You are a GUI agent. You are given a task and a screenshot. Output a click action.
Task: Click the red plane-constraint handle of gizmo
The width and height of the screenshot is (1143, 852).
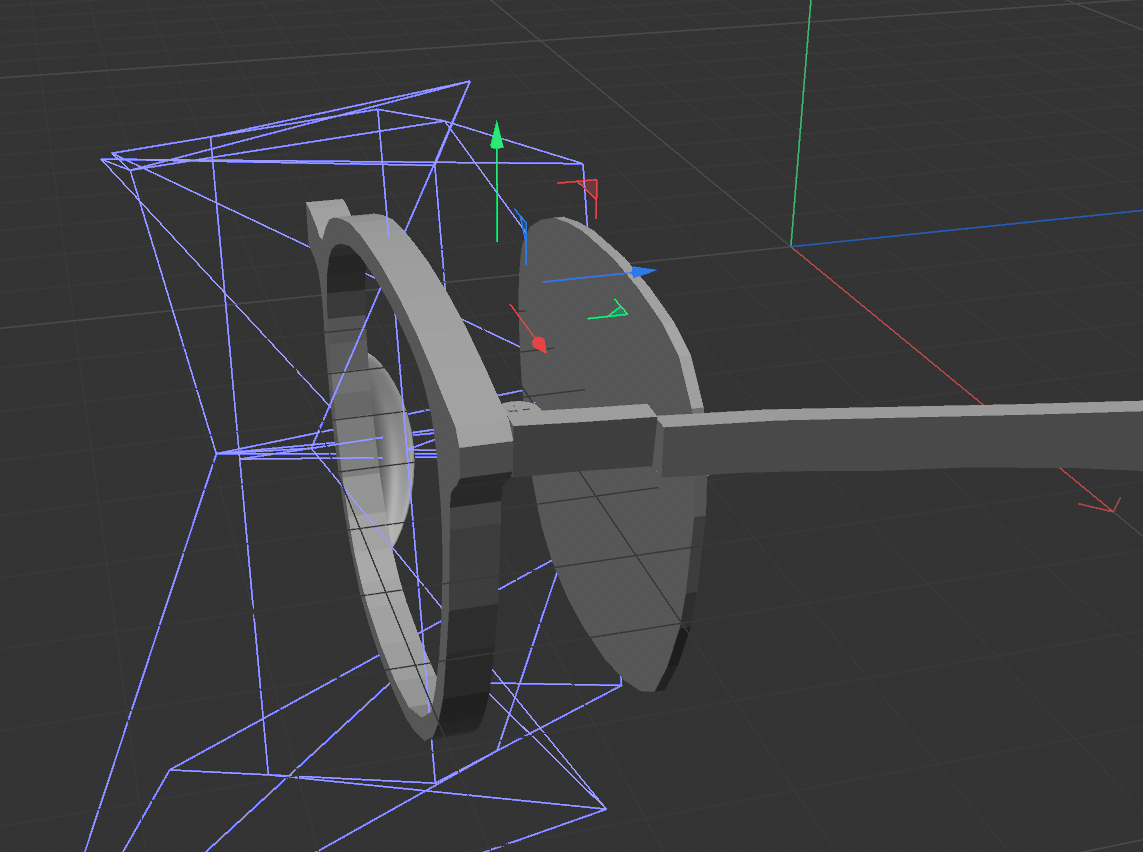(x=588, y=189)
